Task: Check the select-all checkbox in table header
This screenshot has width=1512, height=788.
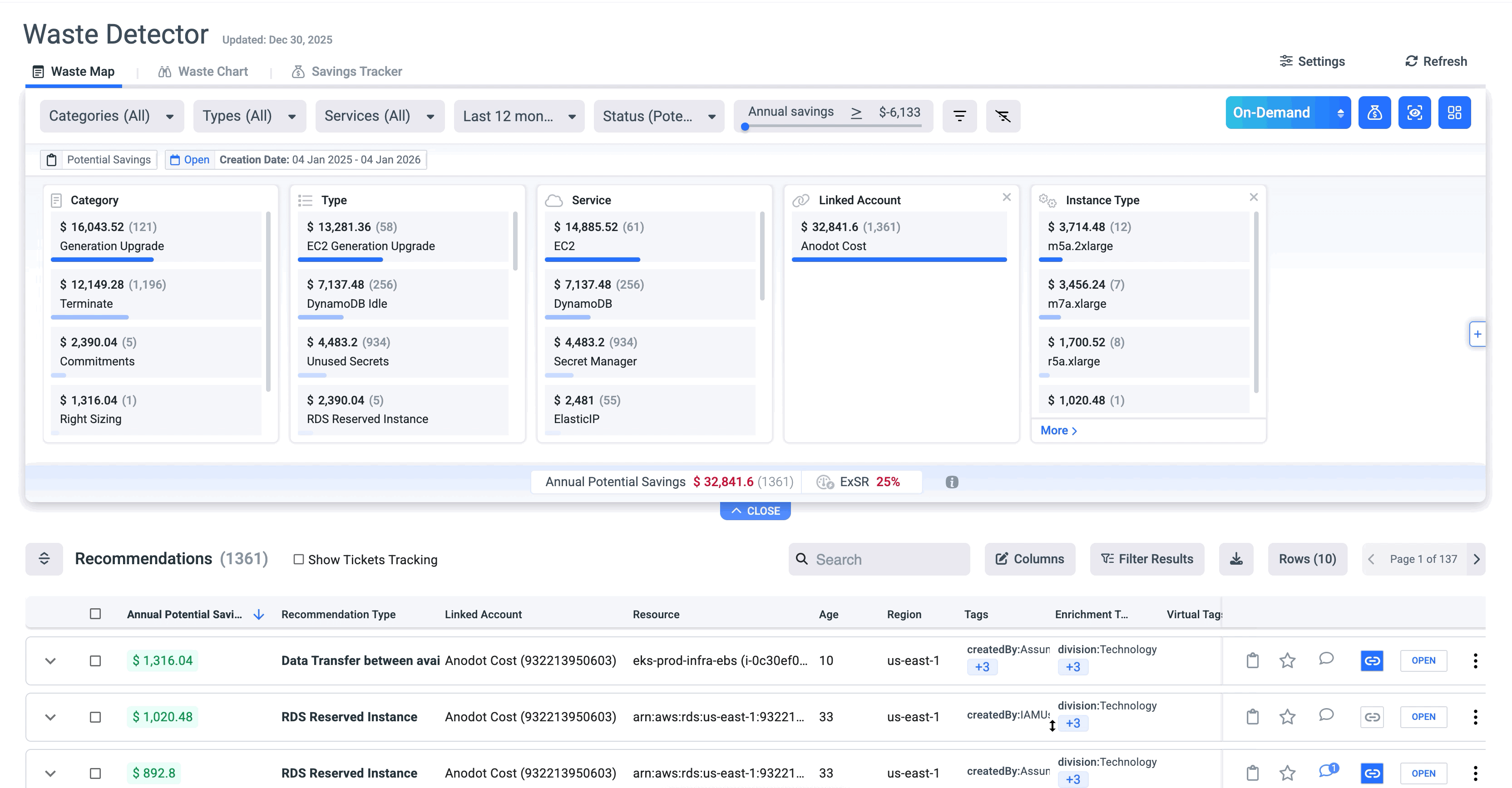Action: click(95, 614)
